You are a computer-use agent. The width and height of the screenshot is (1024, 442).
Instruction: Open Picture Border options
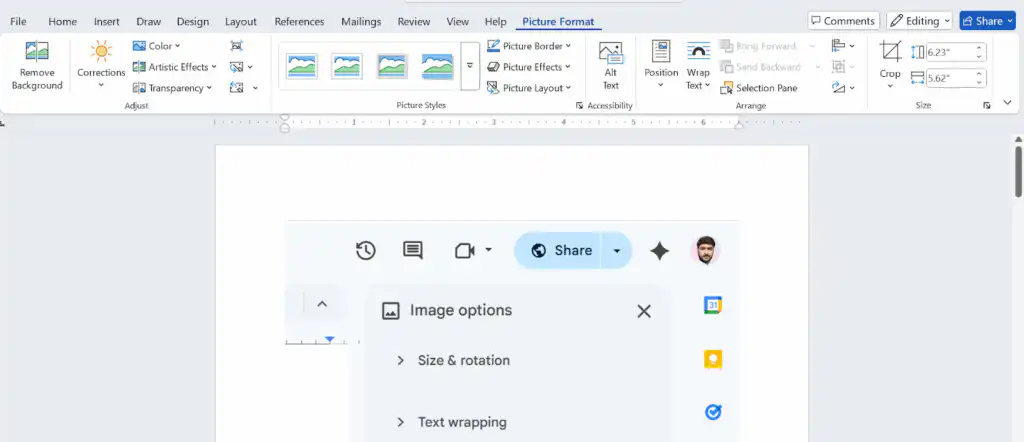[x=529, y=46]
